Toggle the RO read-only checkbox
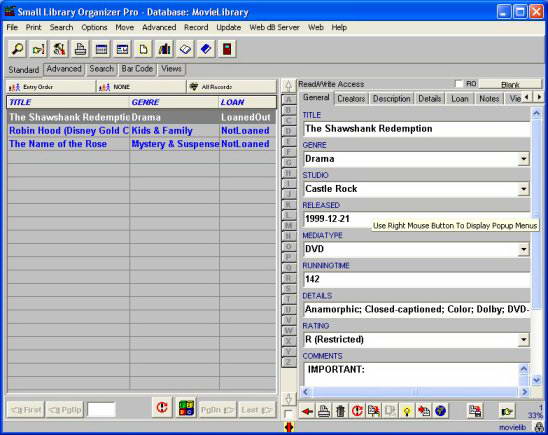The height and width of the screenshot is (435, 548). [x=459, y=84]
